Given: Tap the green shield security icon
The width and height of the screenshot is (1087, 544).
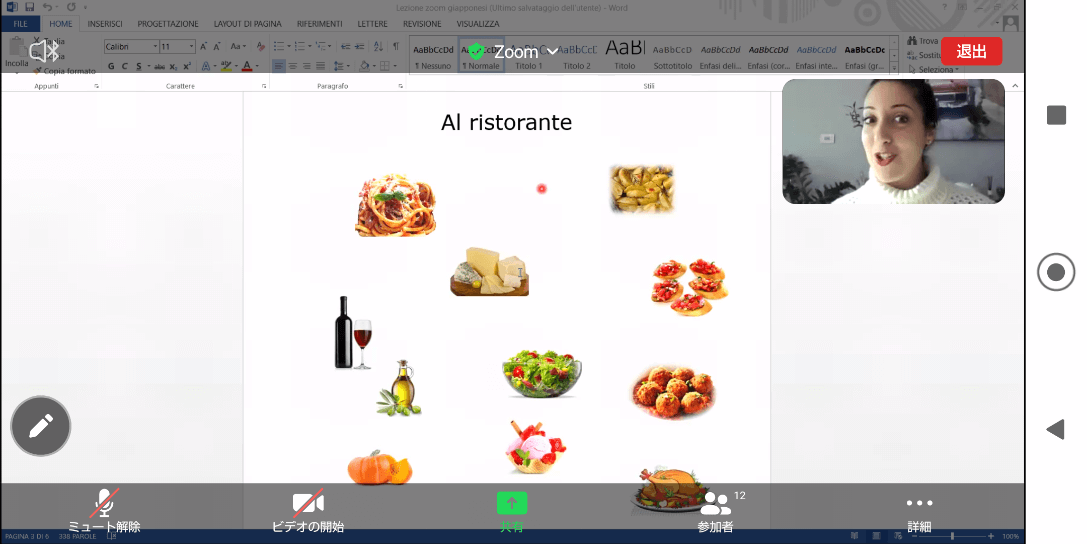Looking at the screenshot, I should 476,51.
